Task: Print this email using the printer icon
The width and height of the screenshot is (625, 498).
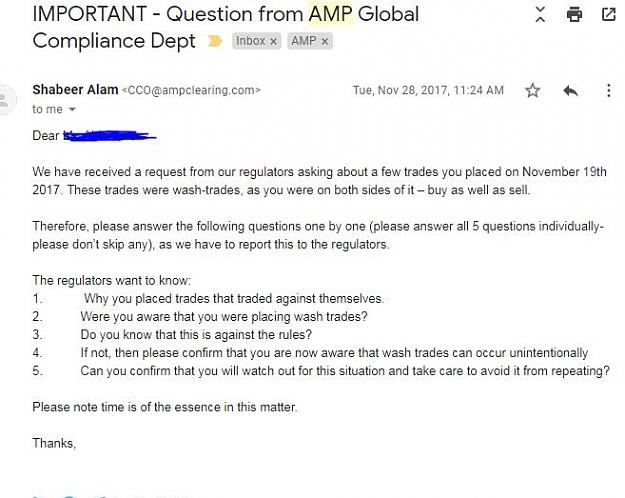Action: tap(574, 15)
